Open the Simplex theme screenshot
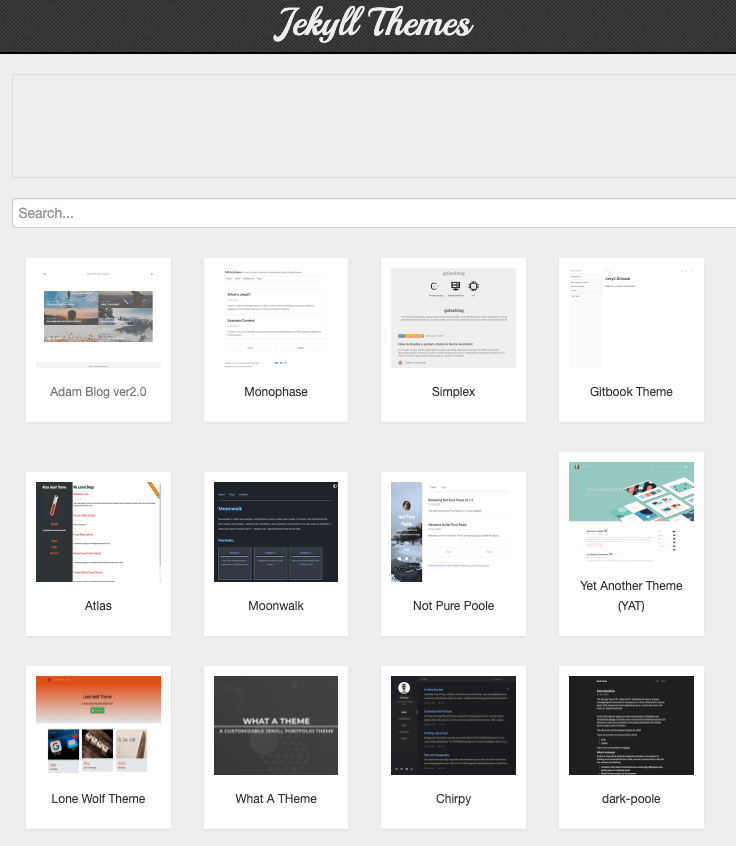 [453, 318]
